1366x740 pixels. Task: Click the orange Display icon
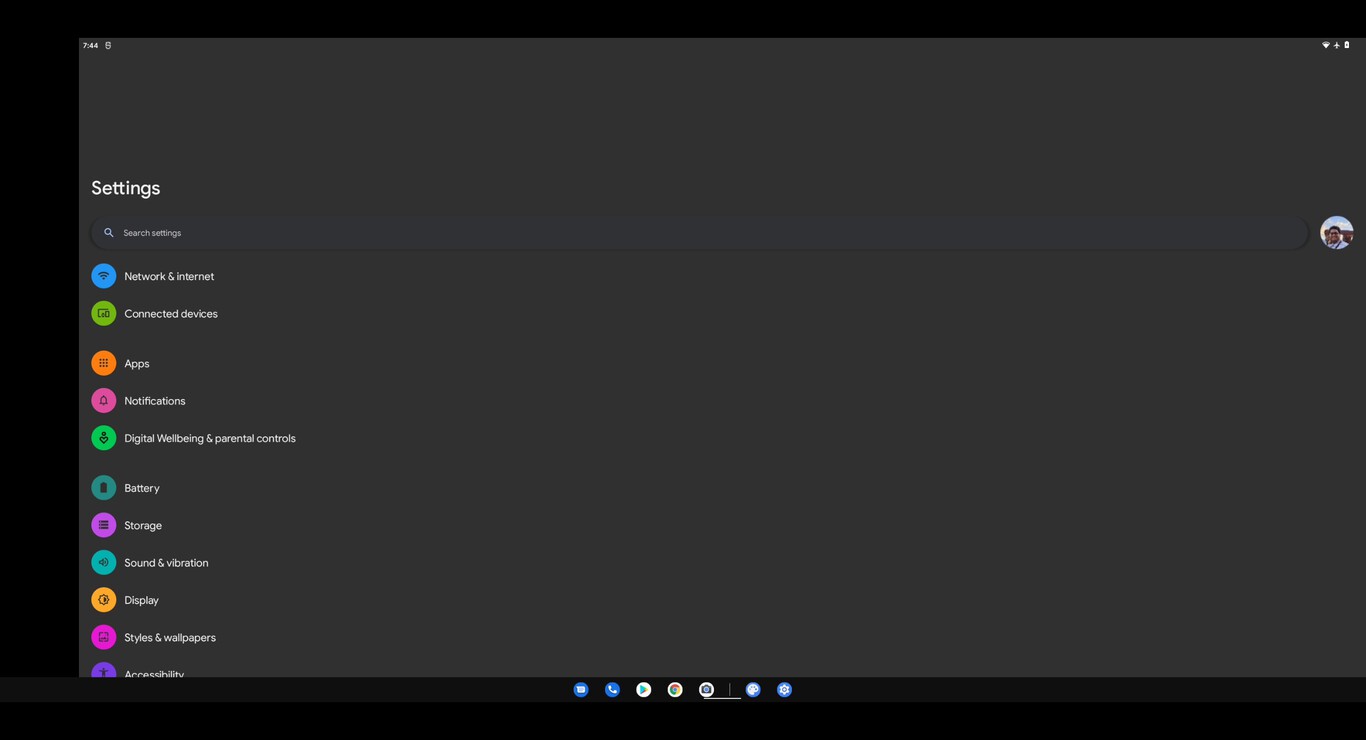tap(104, 599)
